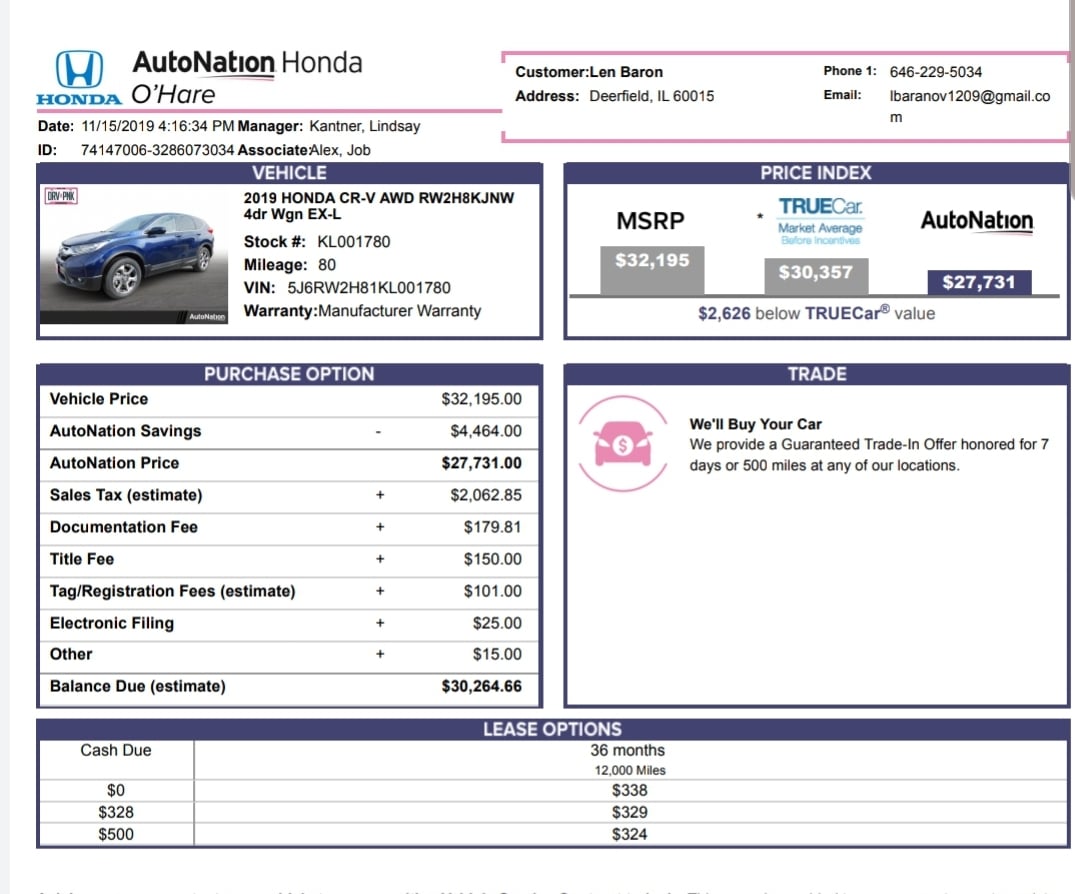Click the Other fee $15.00
1075x894 pixels.
point(497,654)
